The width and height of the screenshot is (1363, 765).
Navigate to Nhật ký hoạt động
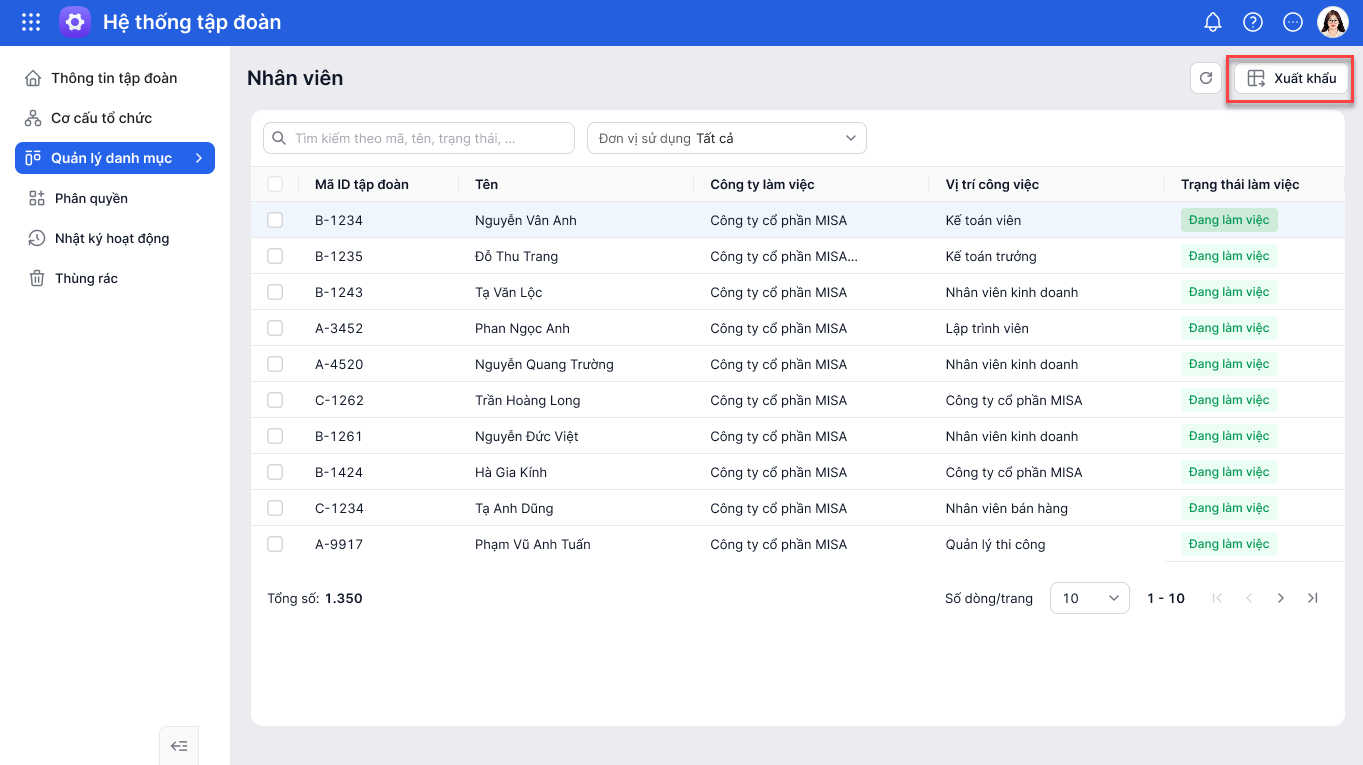click(x=111, y=238)
